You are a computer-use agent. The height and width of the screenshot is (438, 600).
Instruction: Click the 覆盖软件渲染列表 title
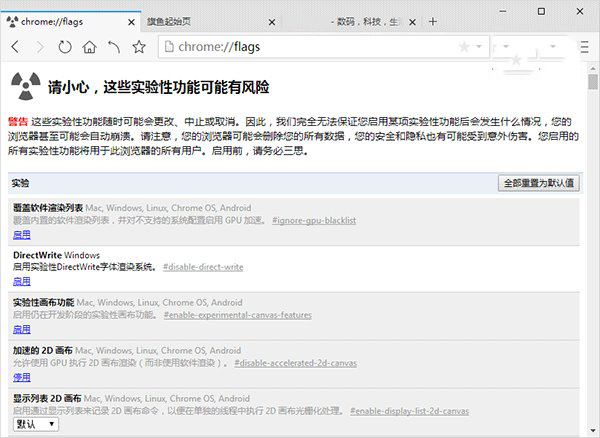click(48, 208)
